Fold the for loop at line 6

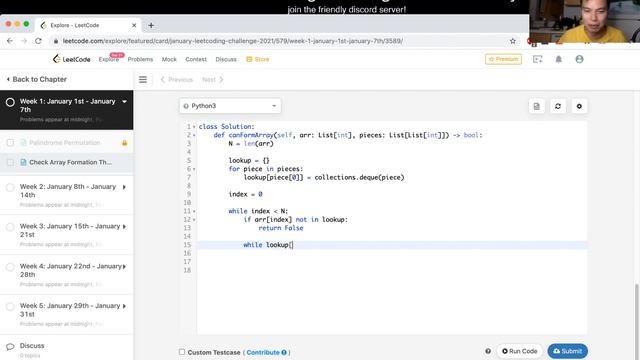(194, 169)
